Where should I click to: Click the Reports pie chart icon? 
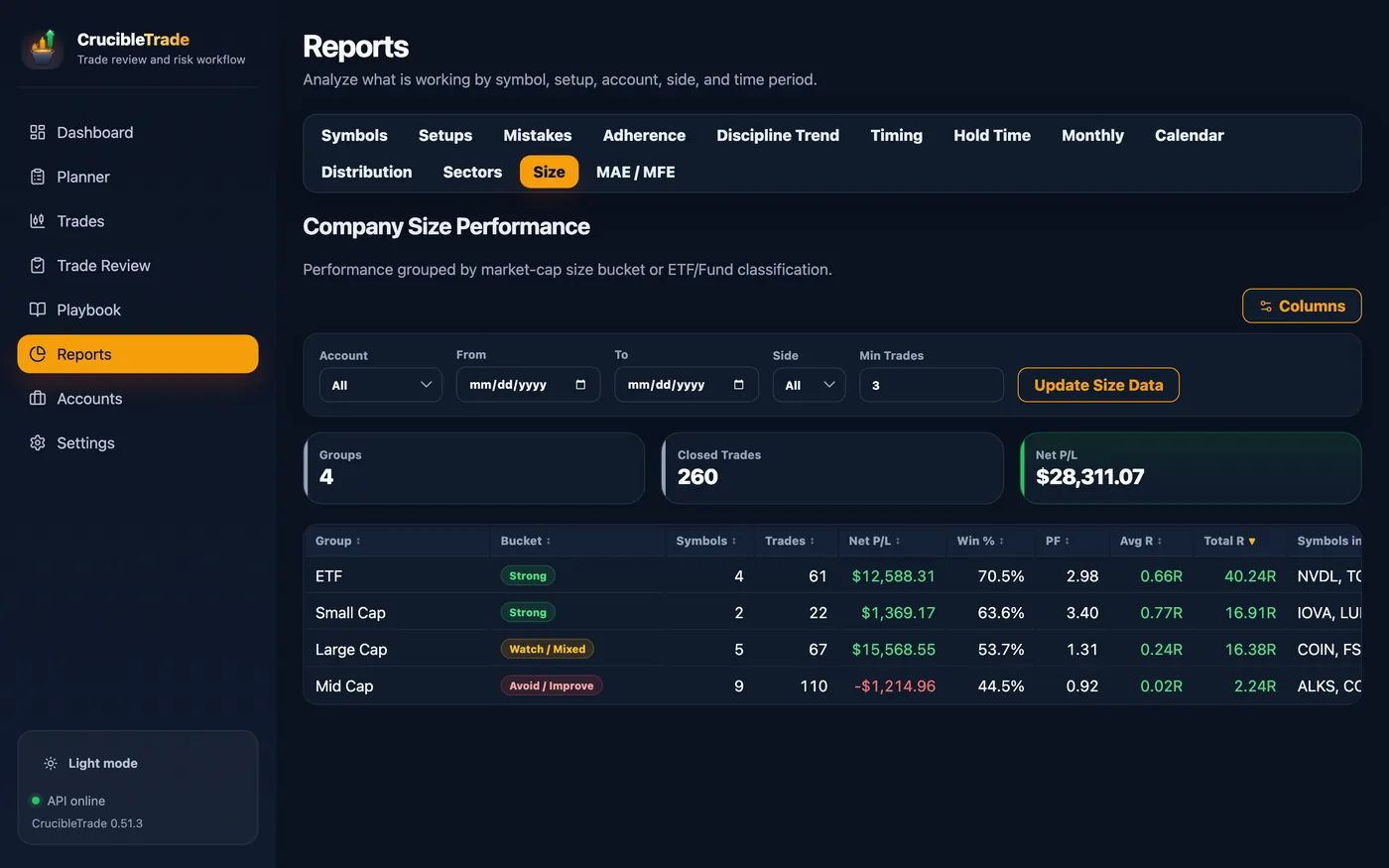click(x=38, y=354)
